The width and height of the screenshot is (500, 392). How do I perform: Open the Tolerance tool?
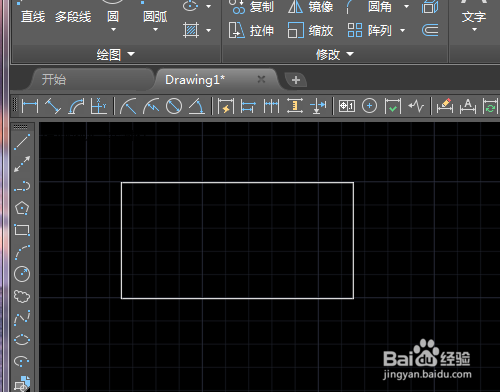click(x=347, y=106)
